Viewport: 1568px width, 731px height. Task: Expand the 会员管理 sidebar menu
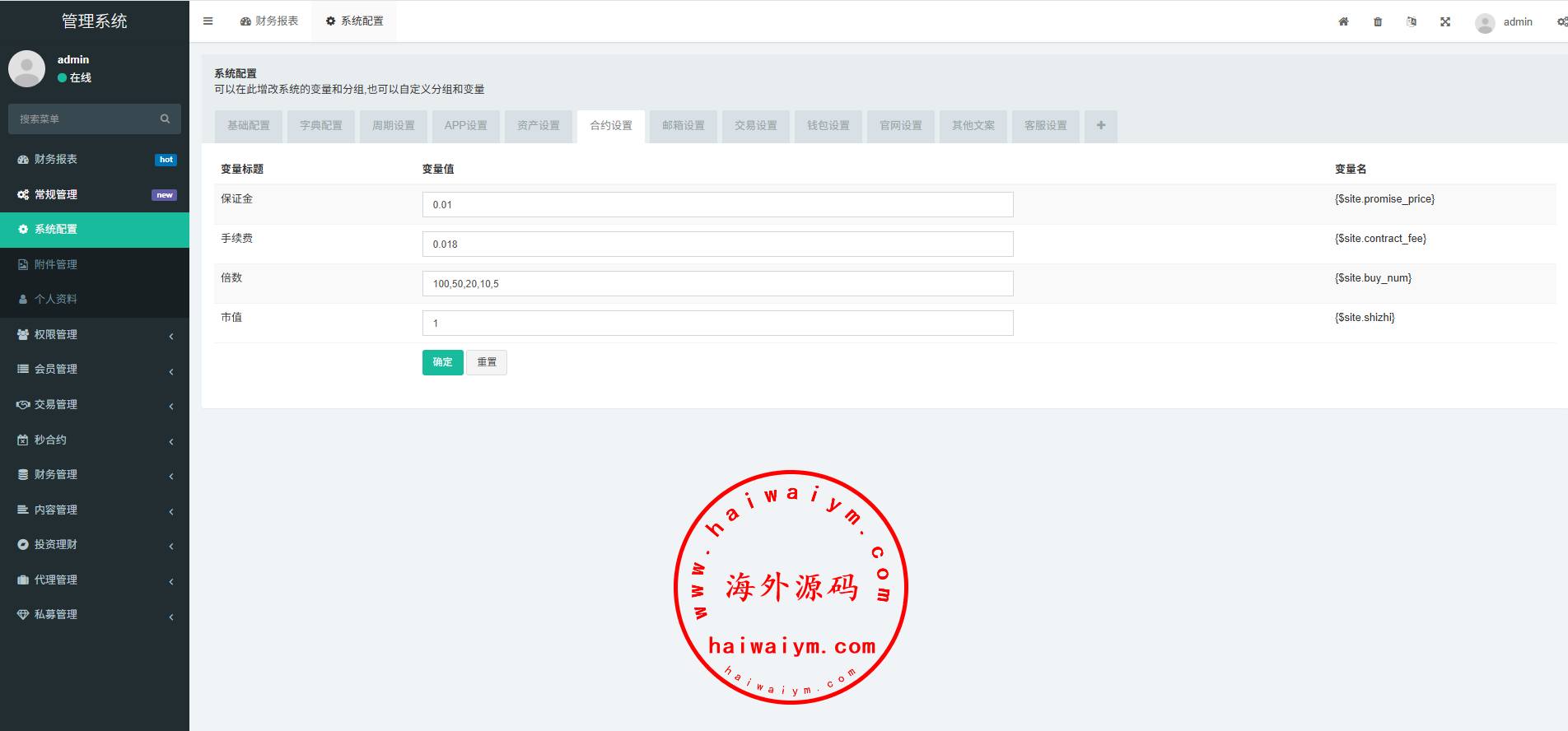(95, 370)
